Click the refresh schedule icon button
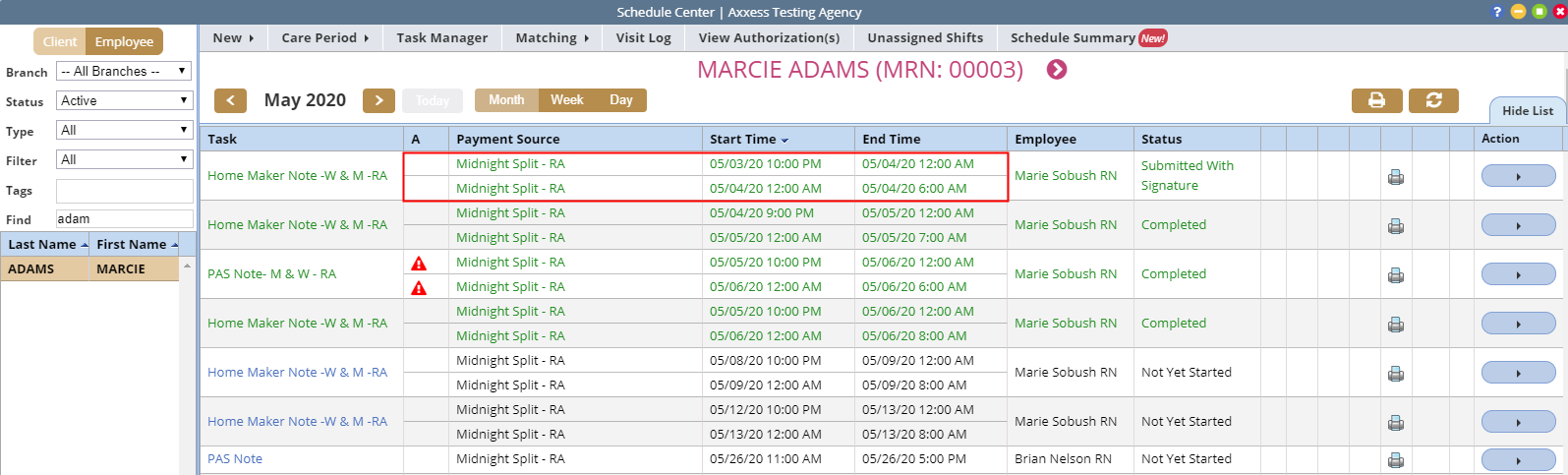Image resolution: width=1568 pixels, height=475 pixels. (1433, 100)
